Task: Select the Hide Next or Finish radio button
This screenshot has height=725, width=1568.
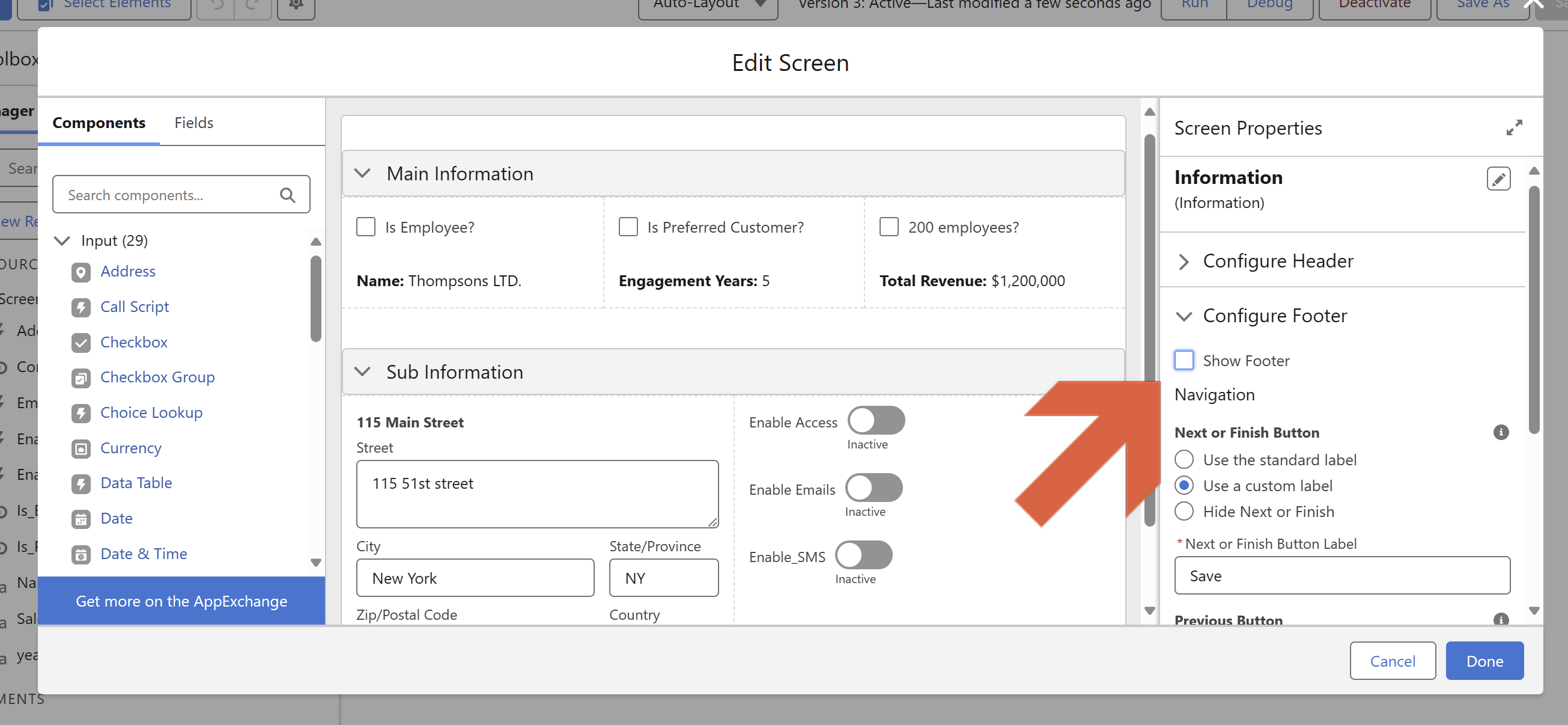Action: click(x=1185, y=511)
